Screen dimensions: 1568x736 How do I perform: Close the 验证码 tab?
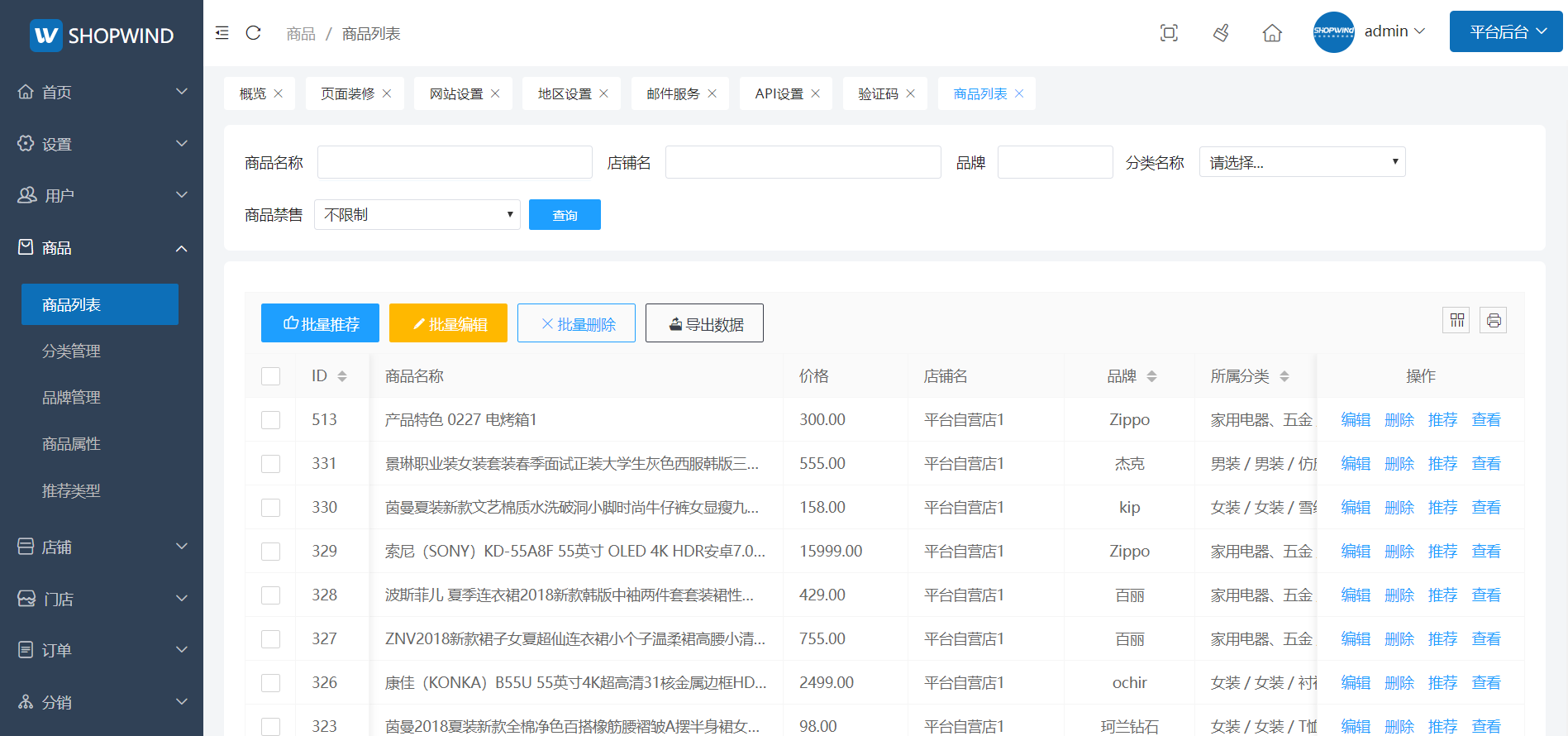point(911,93)
